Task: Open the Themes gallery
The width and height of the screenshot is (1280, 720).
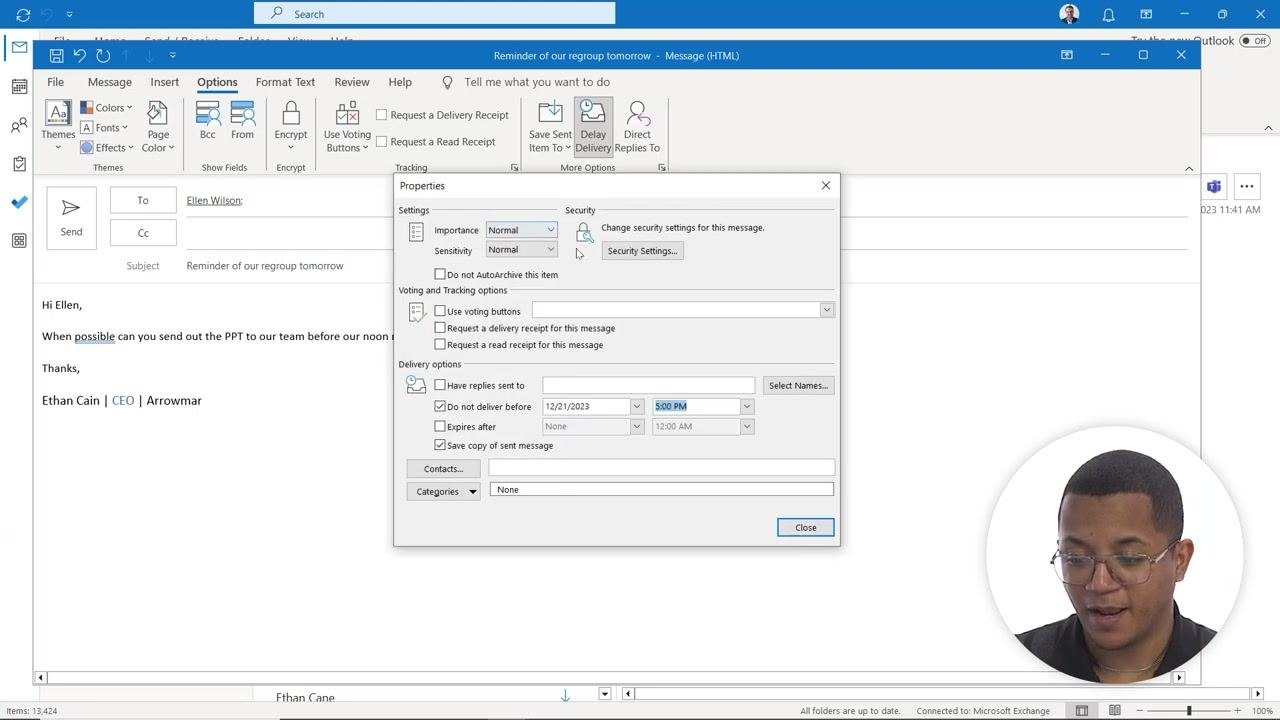Action: (x=58, y=127)
